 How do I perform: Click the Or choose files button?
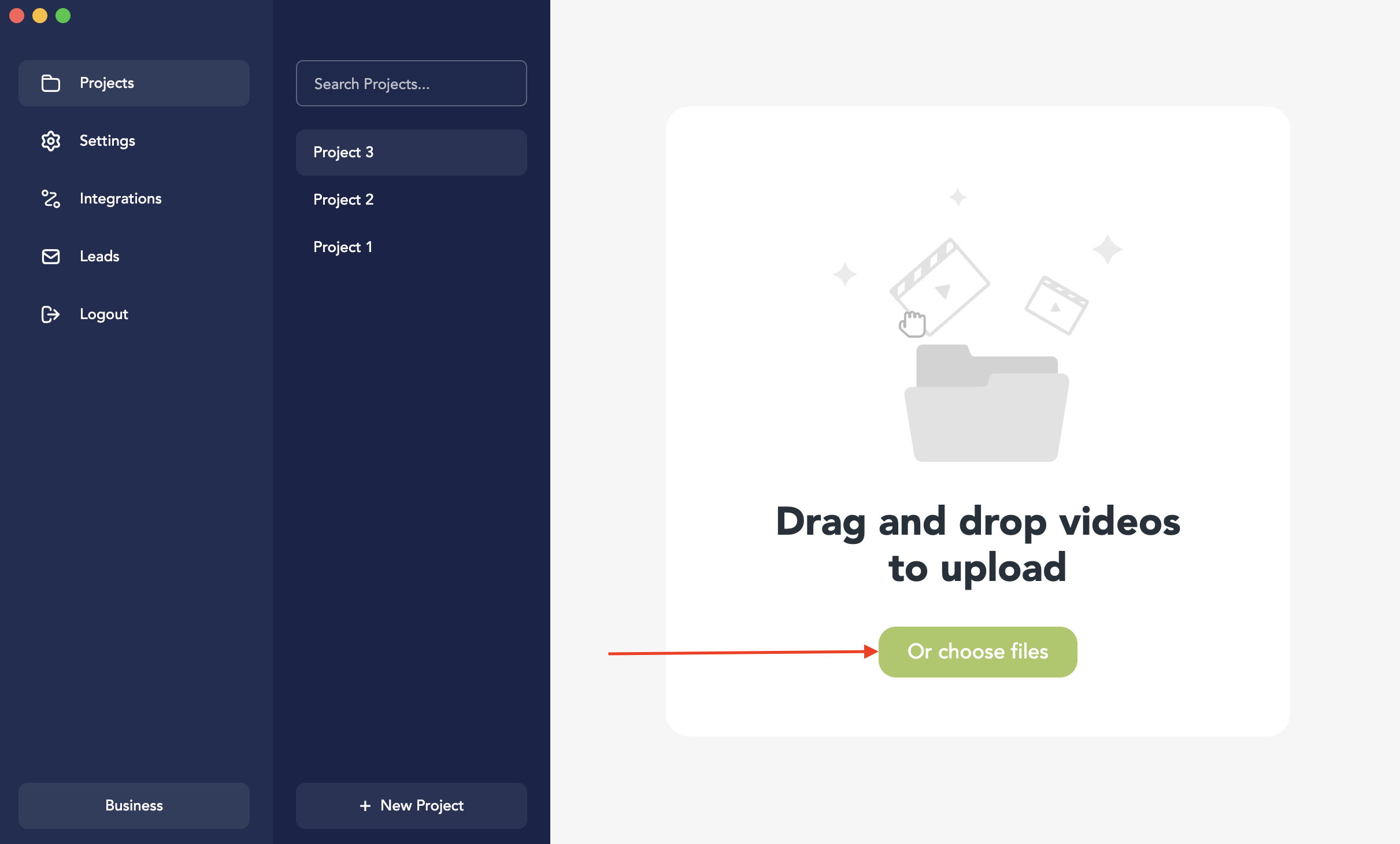tap(978, 652)
